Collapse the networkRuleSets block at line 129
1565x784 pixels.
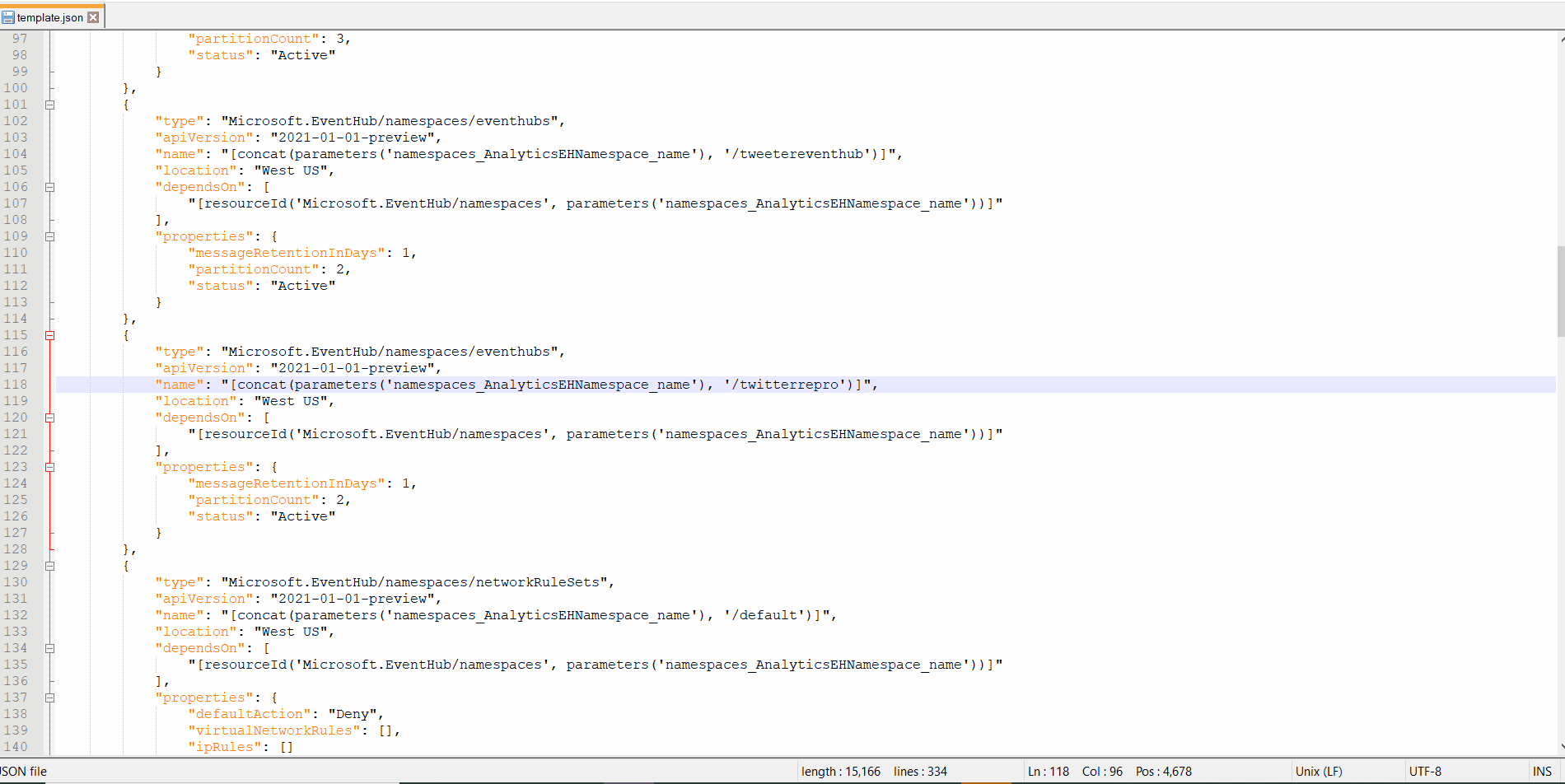coord(50,566)
